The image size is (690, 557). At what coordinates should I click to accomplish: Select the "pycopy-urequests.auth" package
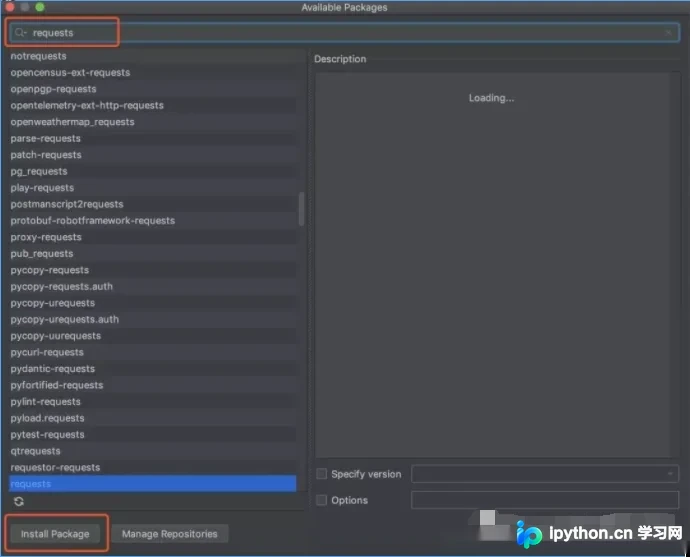(x=153, y=319)
